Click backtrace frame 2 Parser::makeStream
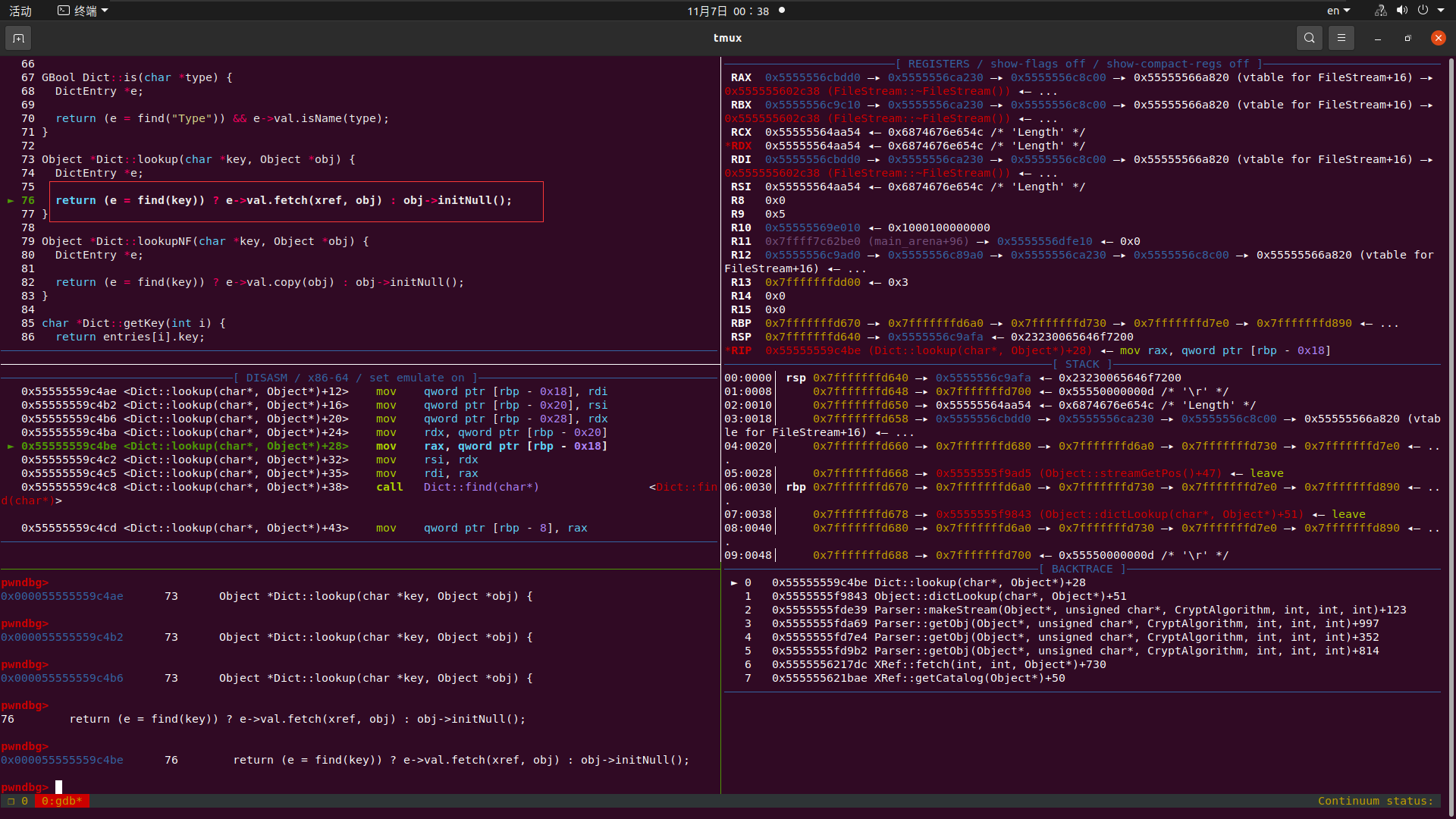 [1075, 610]
